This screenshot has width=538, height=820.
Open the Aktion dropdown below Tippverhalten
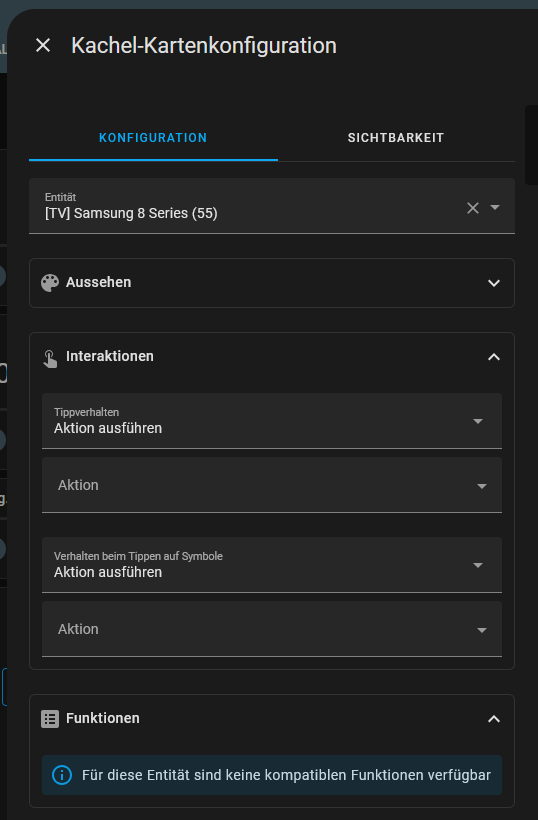click(272, 485)
